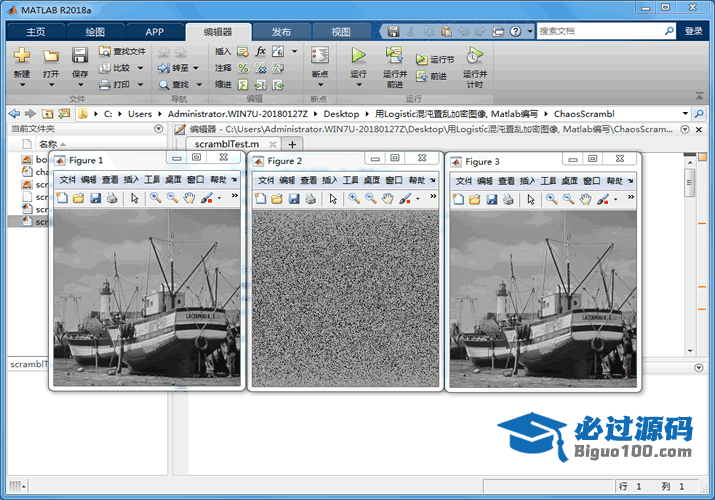This screenshot has width=715, height=500.
Task: Click the open folder icon in Figure 1
Action: [78, 199]
